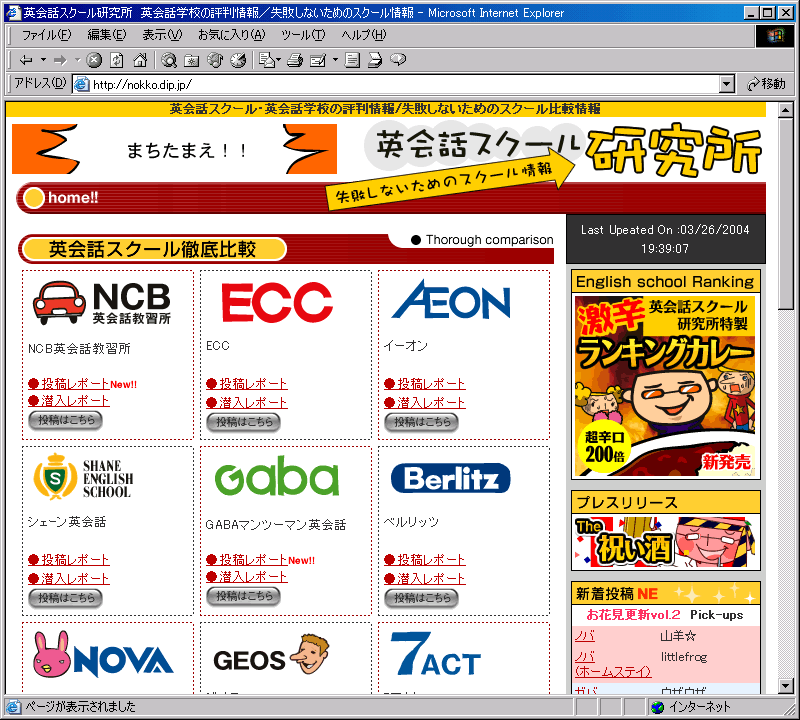800x720 pixels.
Task: Expand the Edit button dropdown arrow
Action: [335, 60]
